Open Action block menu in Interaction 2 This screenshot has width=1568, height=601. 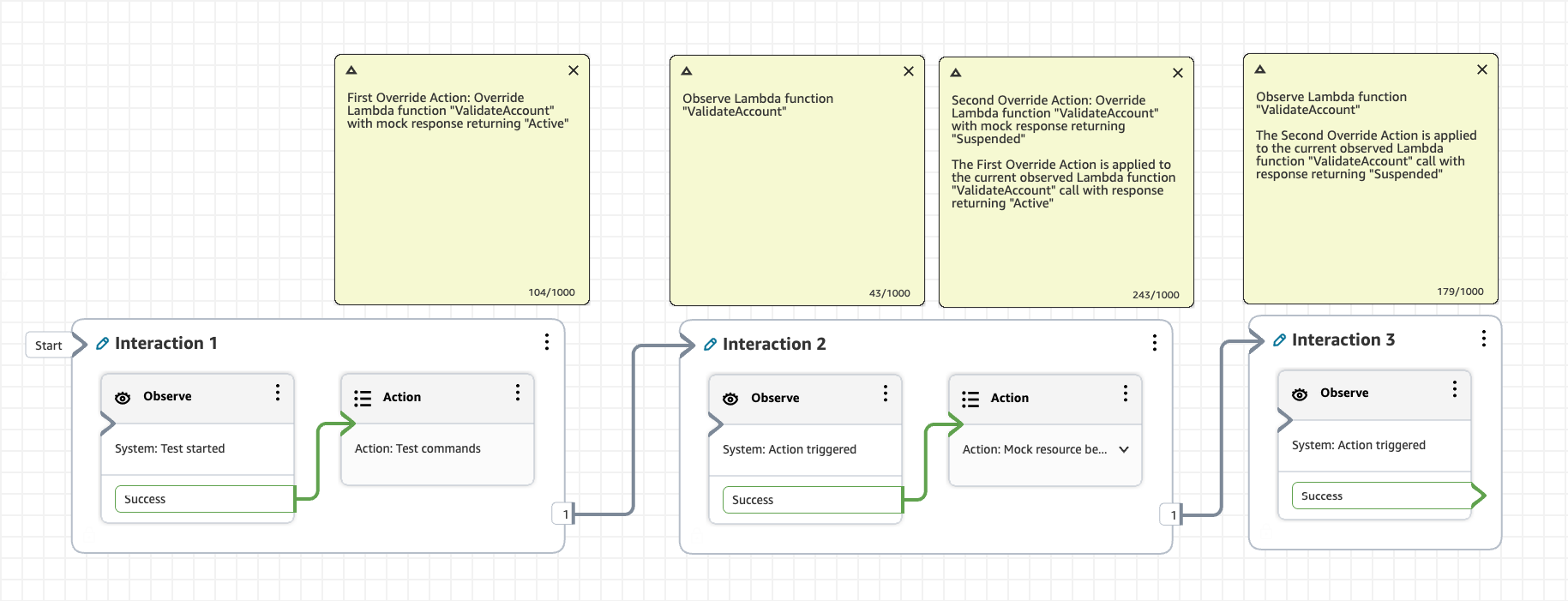(x=1126, y=394)
